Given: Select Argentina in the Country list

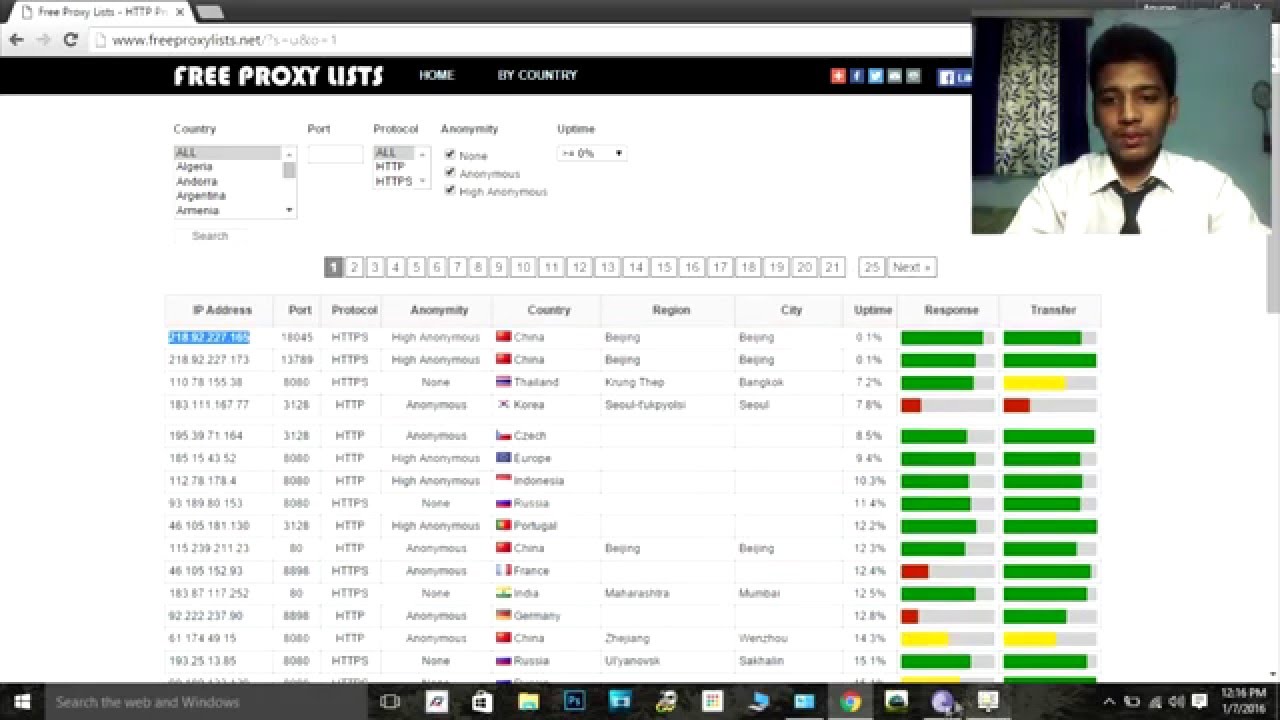Looking at the screenshot, I should pos(228,196).
